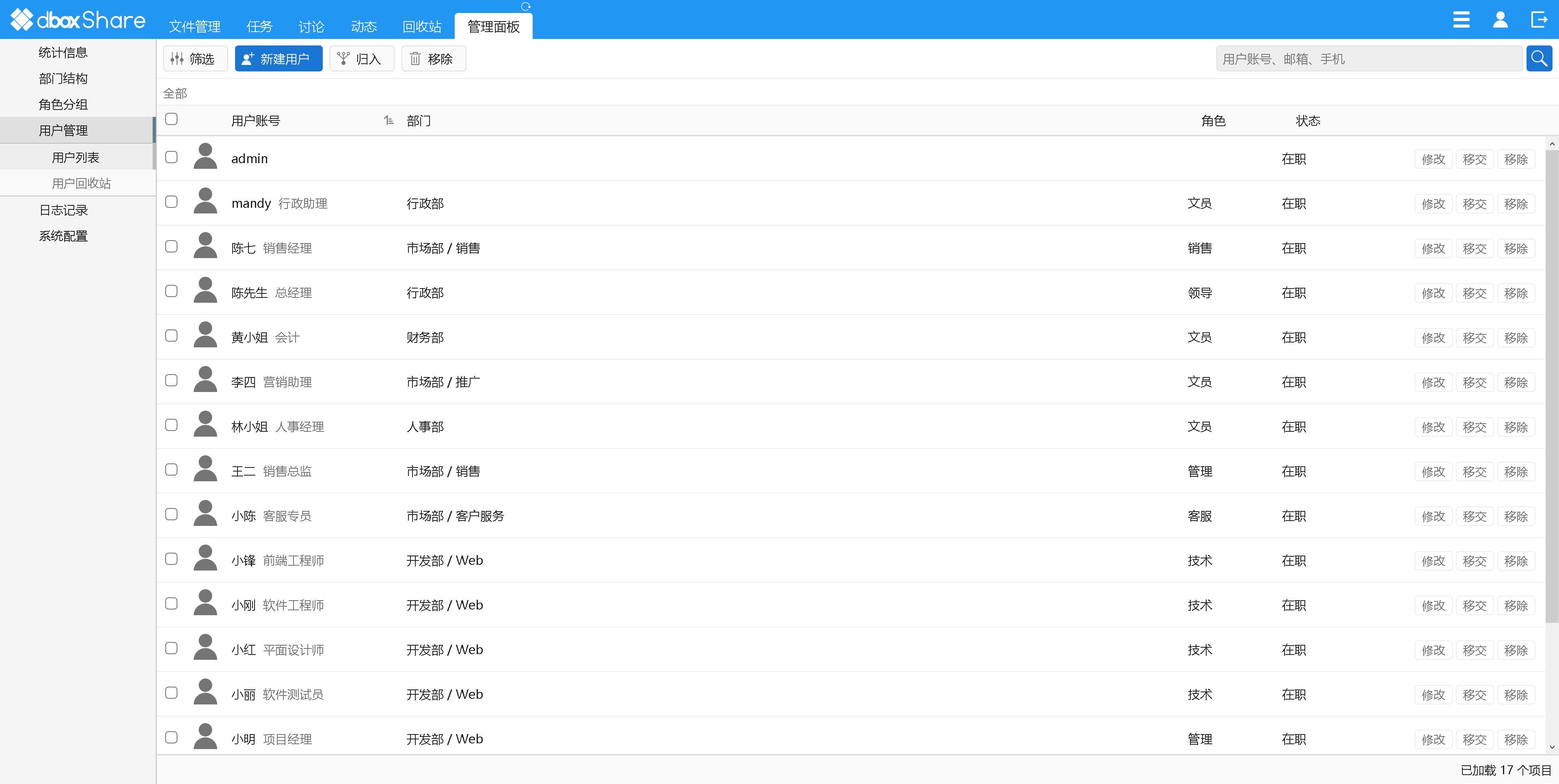Open the hamburger menu icon
1559x784 pixels.
pyautogui.click(x=1461, y=19)
